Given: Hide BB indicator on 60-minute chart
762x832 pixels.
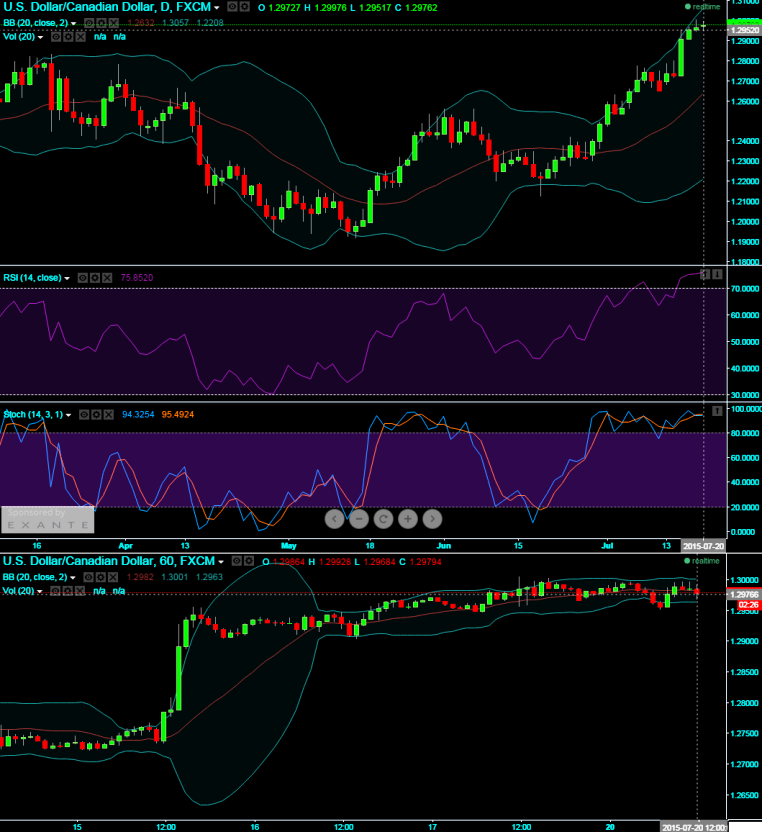Looking at the screenshot, I should pyautogui.click(x=89, y=577).
